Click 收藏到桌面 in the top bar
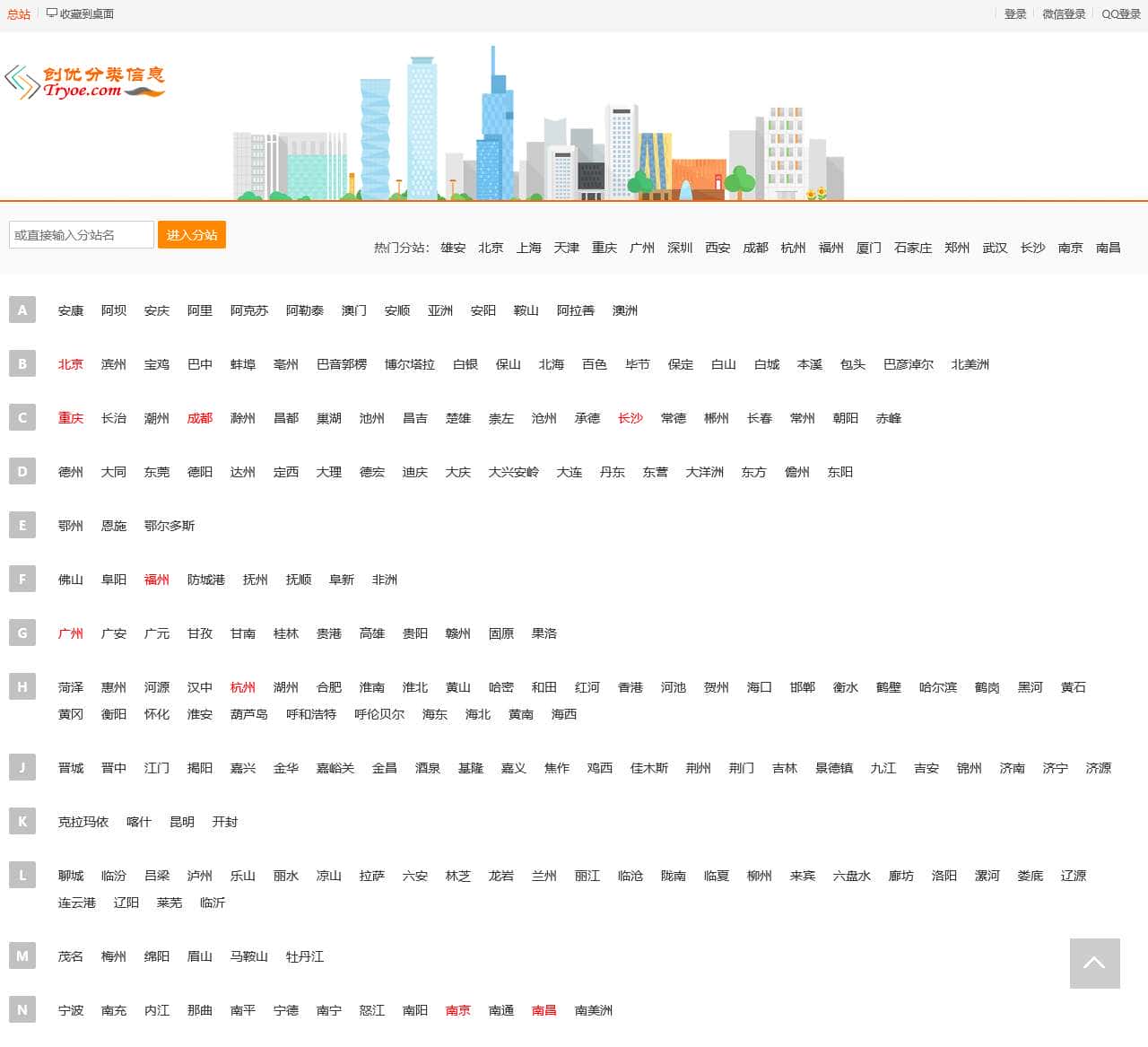Viewport: 1148px width, 1047px height. tap(81, 14)
